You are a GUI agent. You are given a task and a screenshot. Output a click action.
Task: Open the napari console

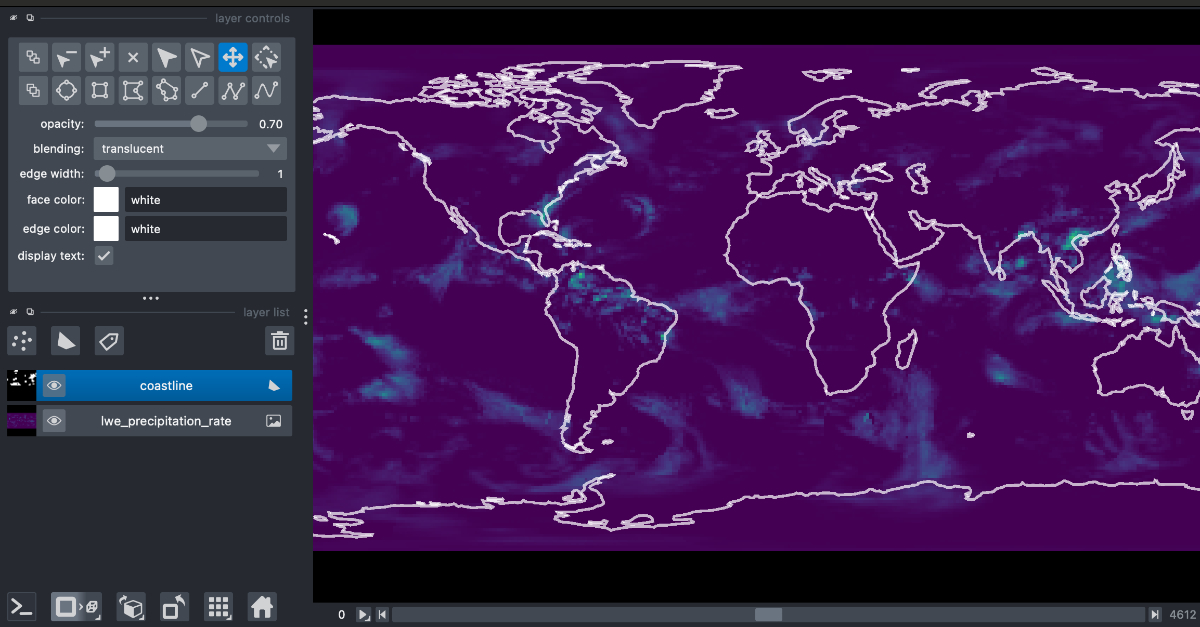tap(20, 606)
